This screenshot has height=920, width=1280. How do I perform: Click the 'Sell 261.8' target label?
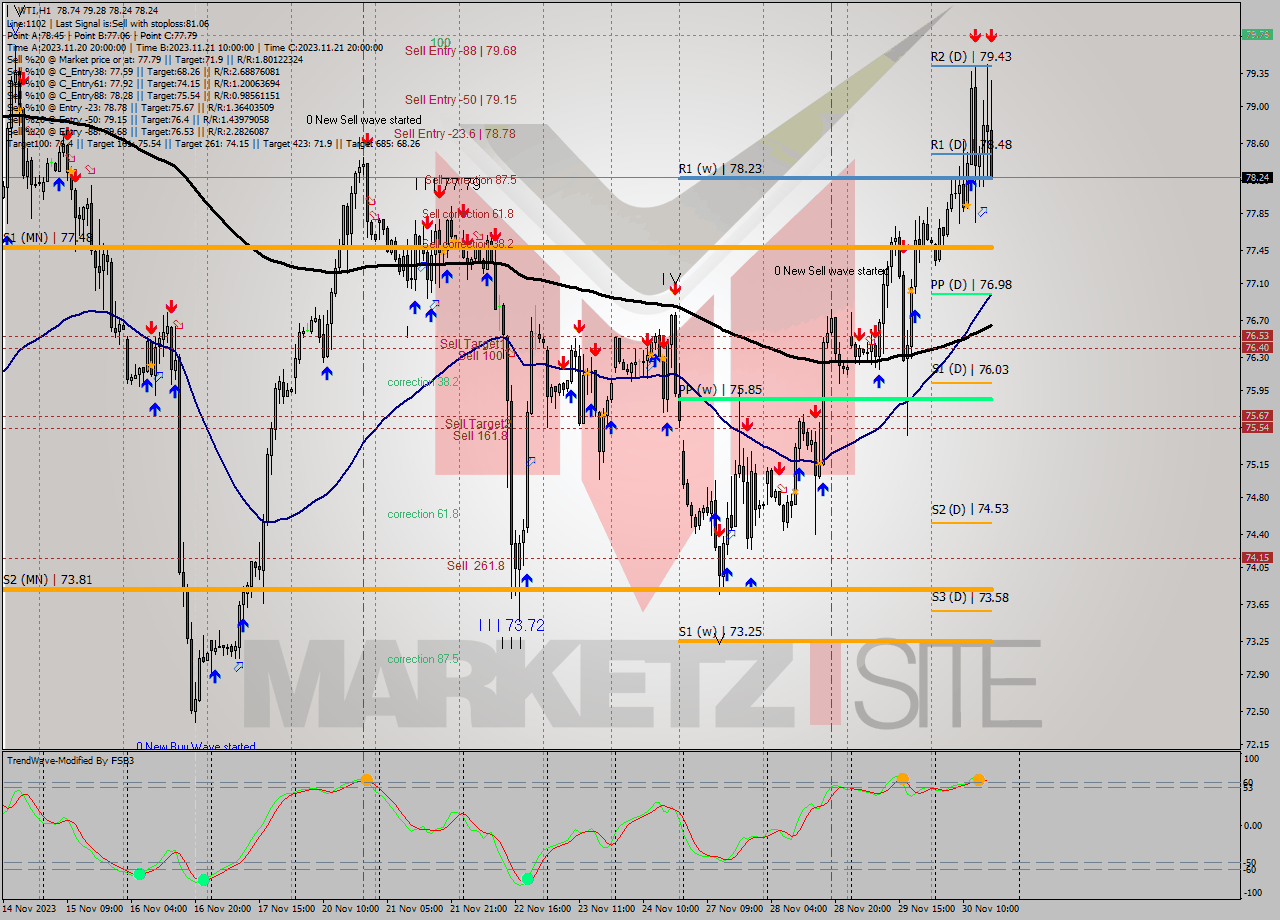coord(476,566)
